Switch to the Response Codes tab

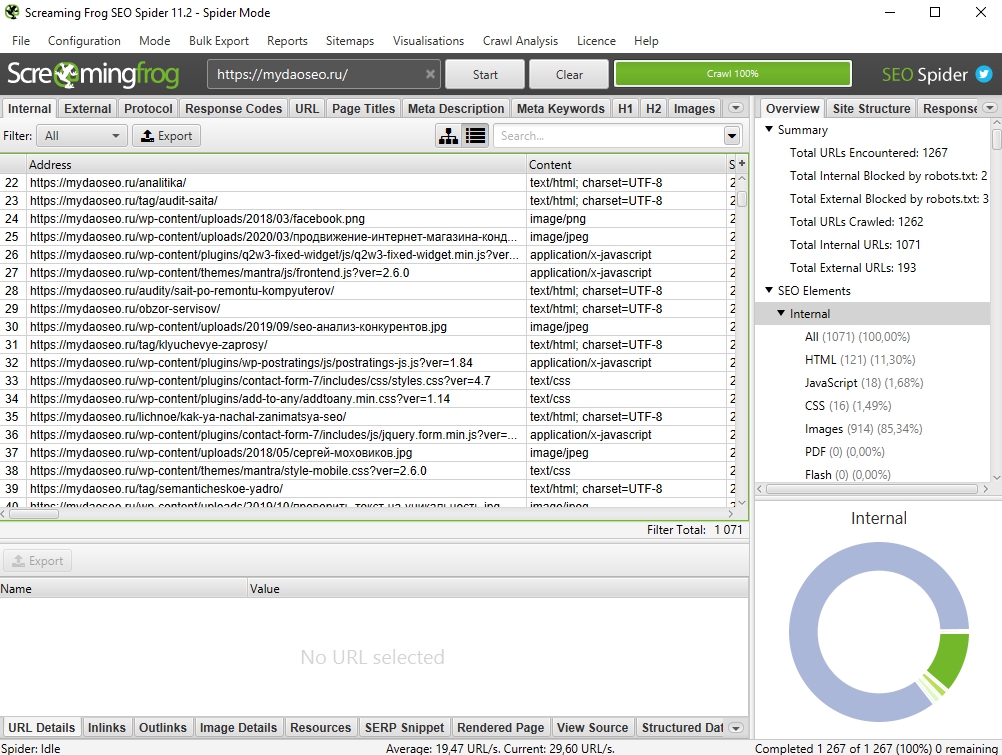coord(233,108)
